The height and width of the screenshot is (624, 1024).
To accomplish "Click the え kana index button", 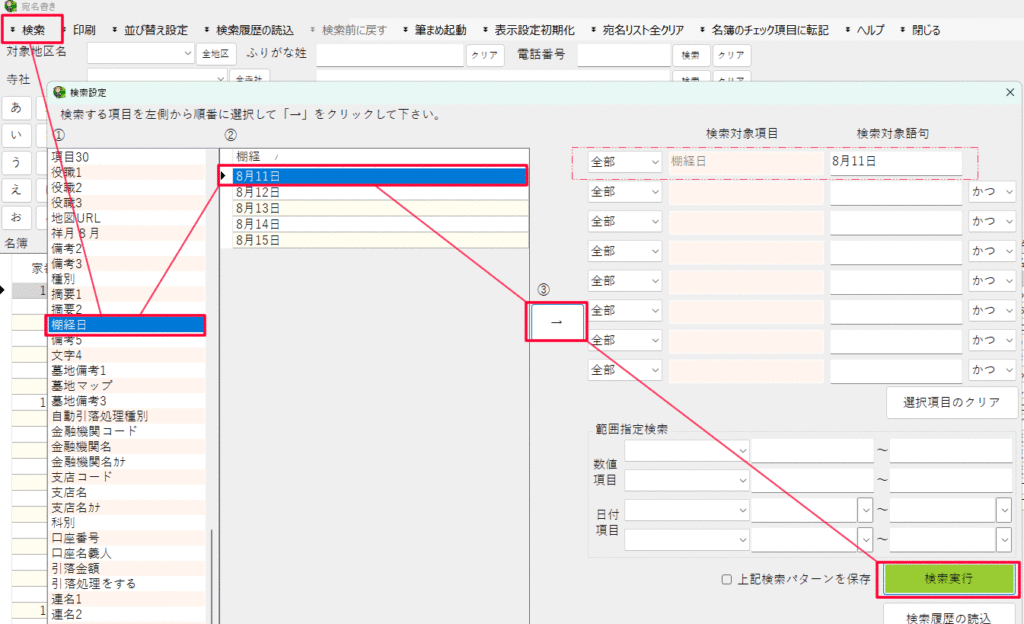I will pyautogui.click(x=16, y=189).
